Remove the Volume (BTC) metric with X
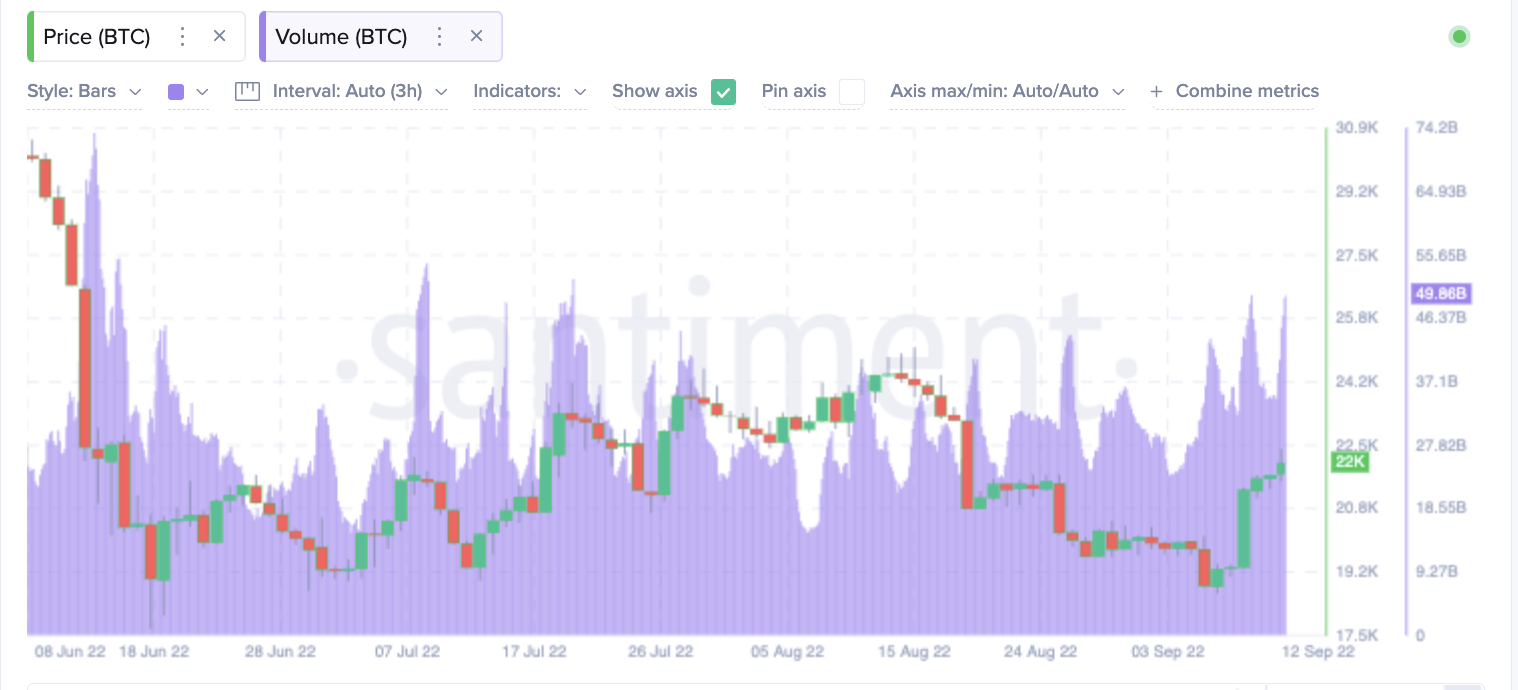 point(477,37)
